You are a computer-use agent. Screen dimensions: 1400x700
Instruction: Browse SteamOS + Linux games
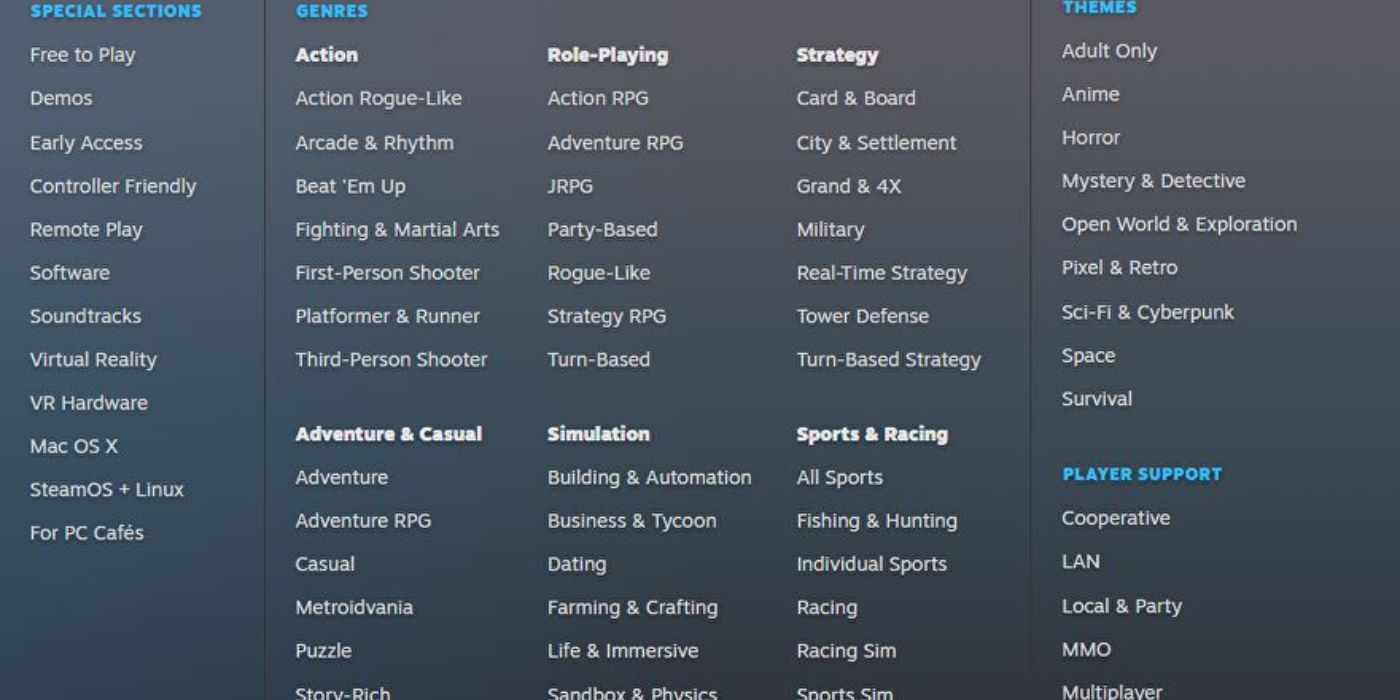pos(106,489)
